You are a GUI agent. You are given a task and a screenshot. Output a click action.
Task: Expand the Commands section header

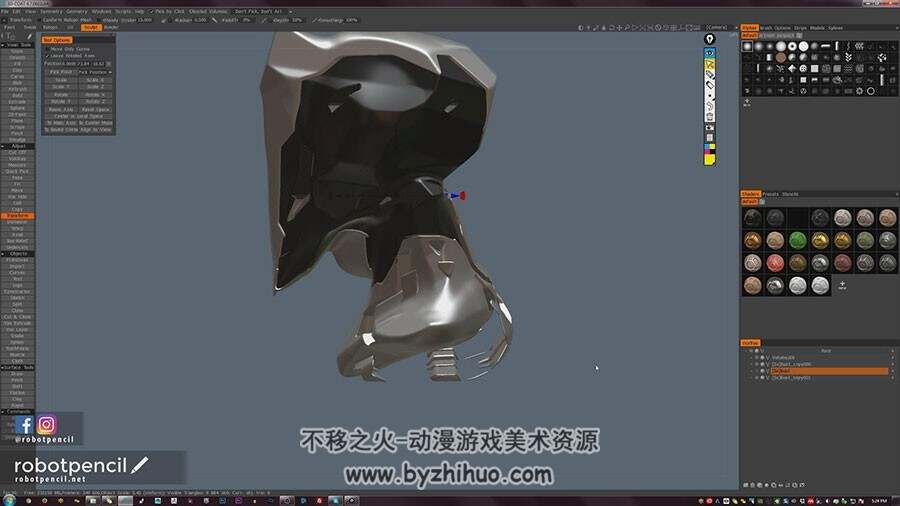tap(17, 411)
